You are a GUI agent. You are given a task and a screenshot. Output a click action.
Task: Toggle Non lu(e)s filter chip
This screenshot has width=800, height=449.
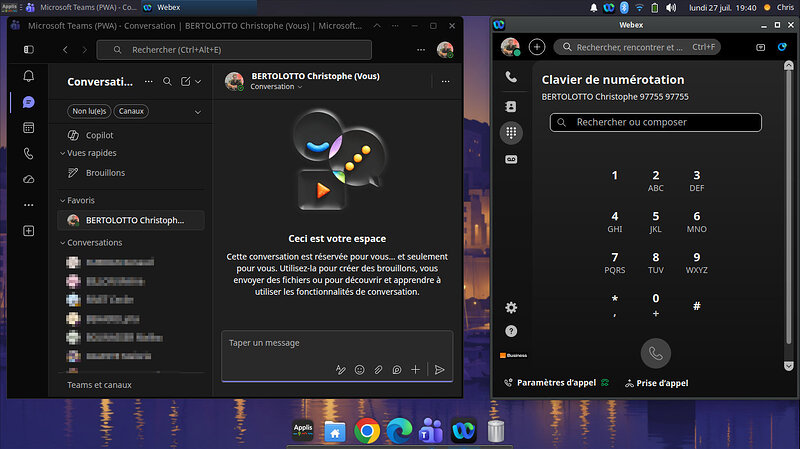point(89,111)
